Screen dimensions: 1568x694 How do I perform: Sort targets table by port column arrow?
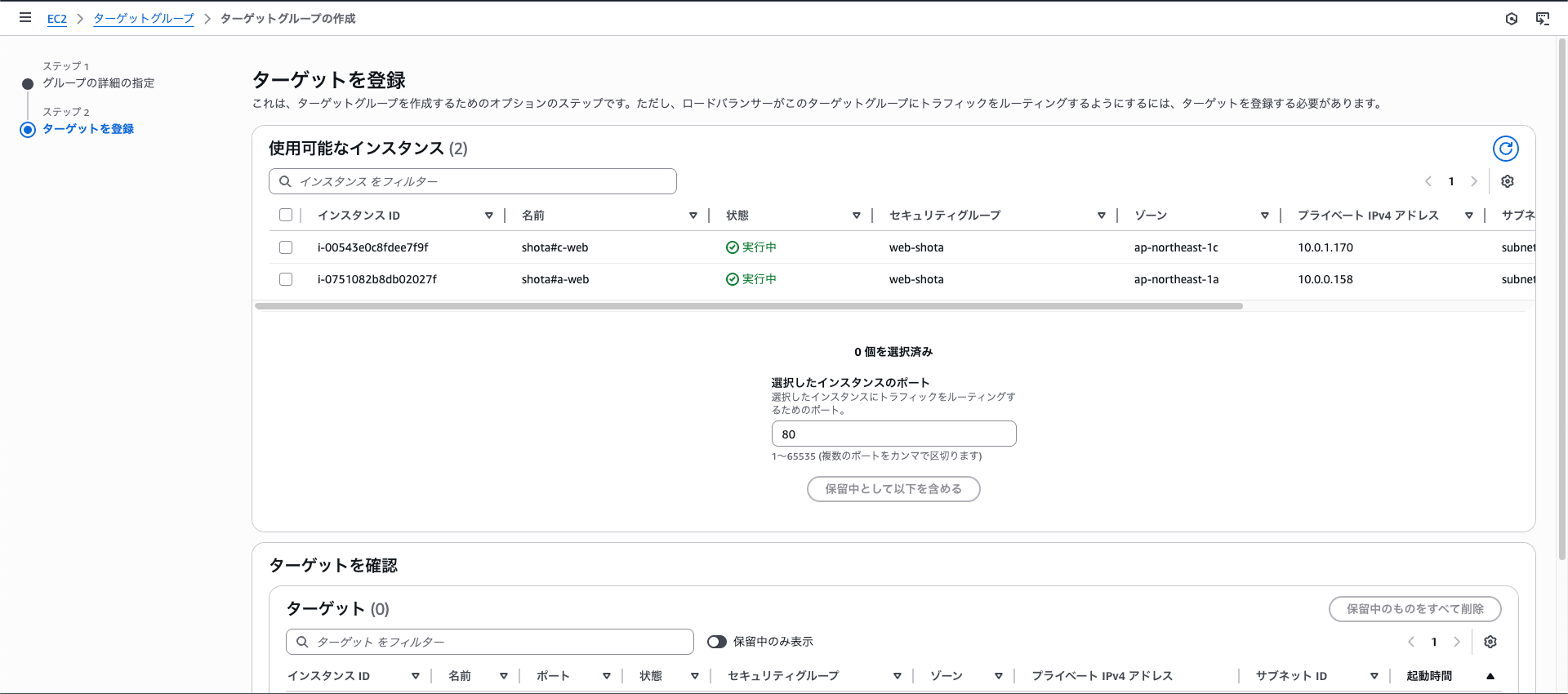[x=607, y=676]
